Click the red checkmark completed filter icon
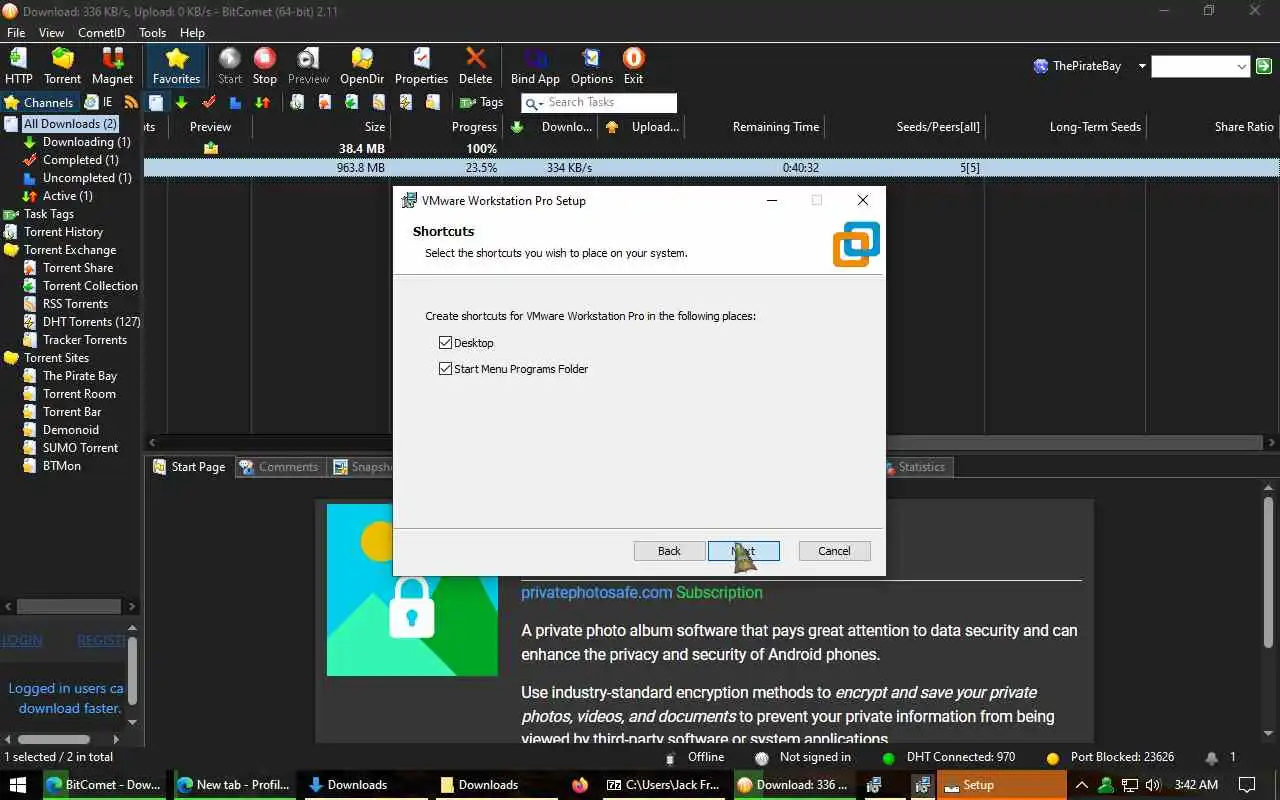Viewport: 1280px width, 800px height. tap(209, 102)
